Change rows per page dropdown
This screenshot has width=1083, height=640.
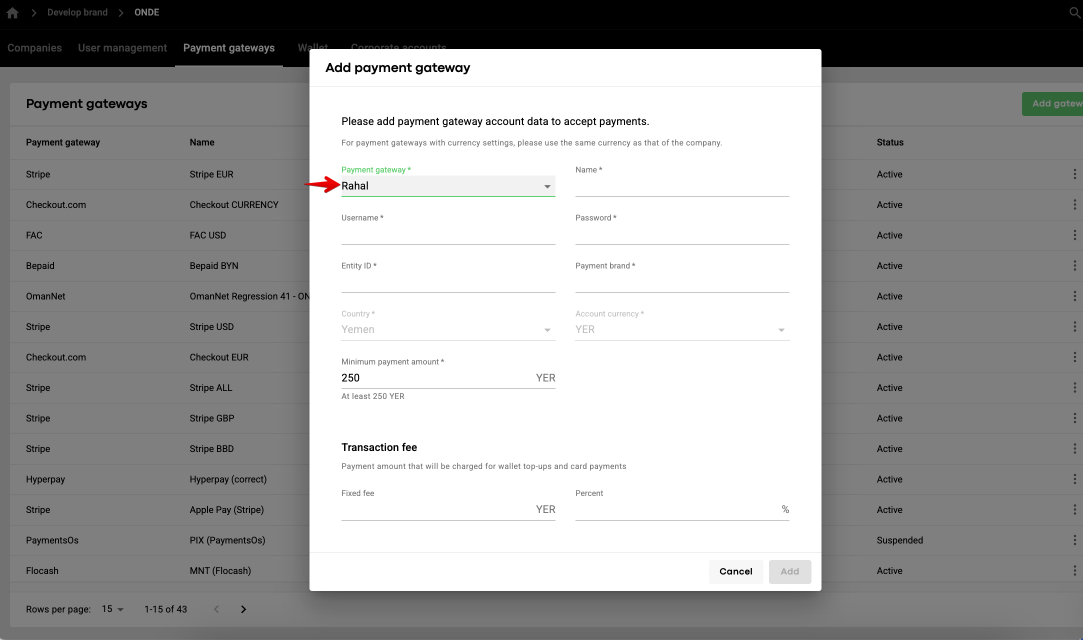[x=113, y=609]
